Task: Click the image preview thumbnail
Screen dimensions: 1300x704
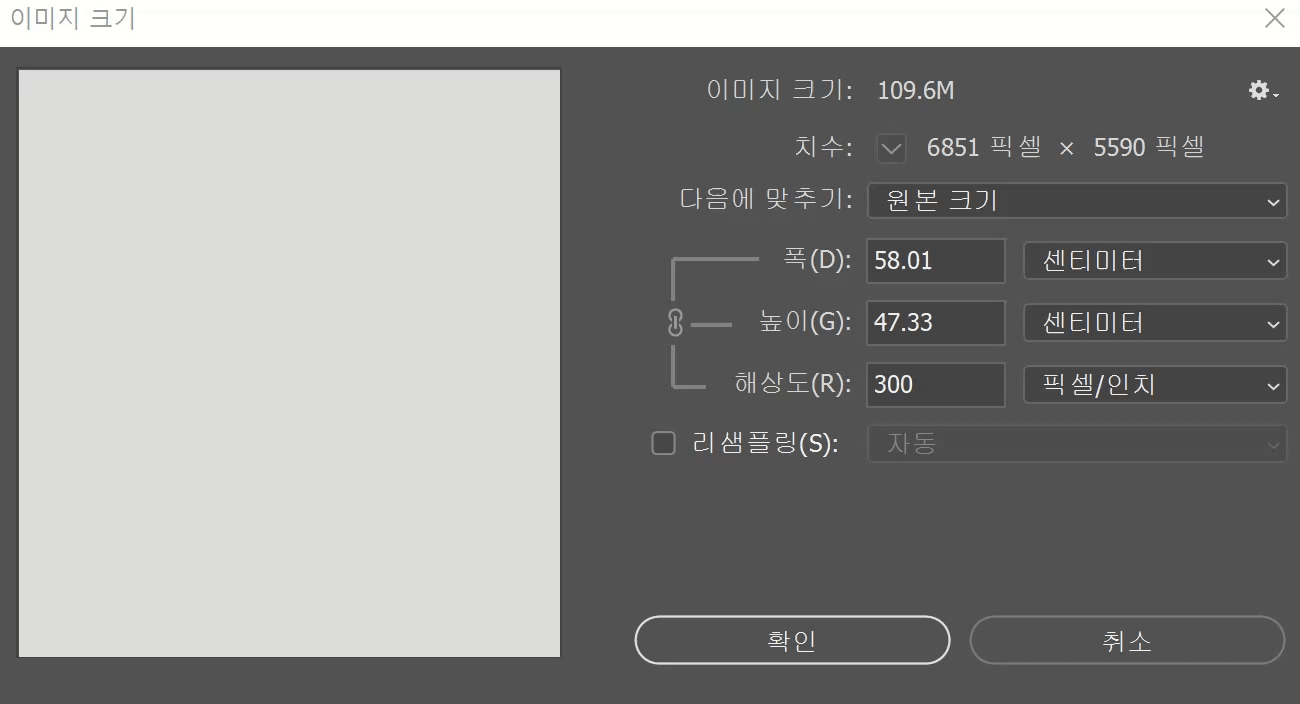Action: click(290, 363)
